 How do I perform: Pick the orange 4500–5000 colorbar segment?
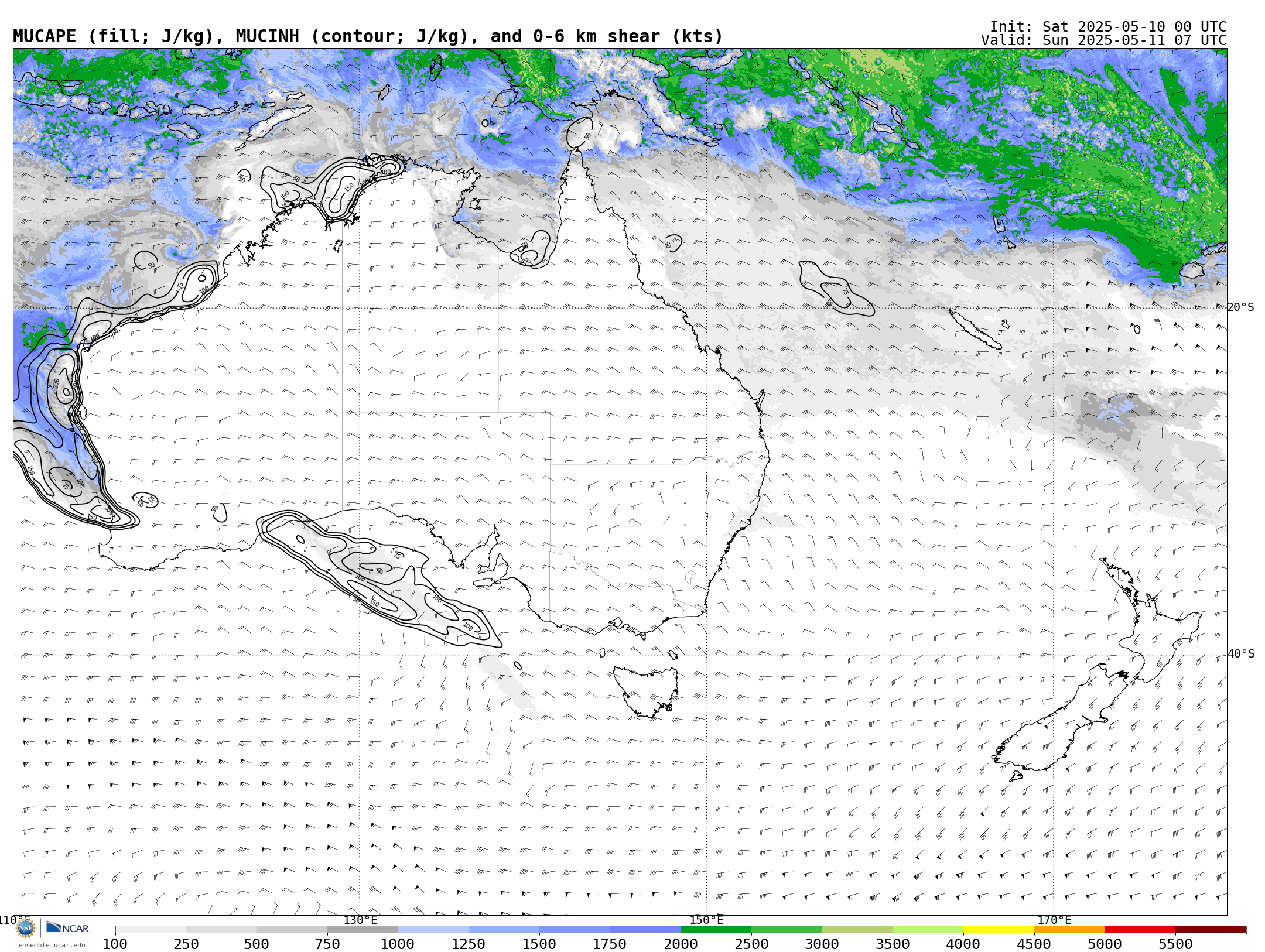point(1069,930)
